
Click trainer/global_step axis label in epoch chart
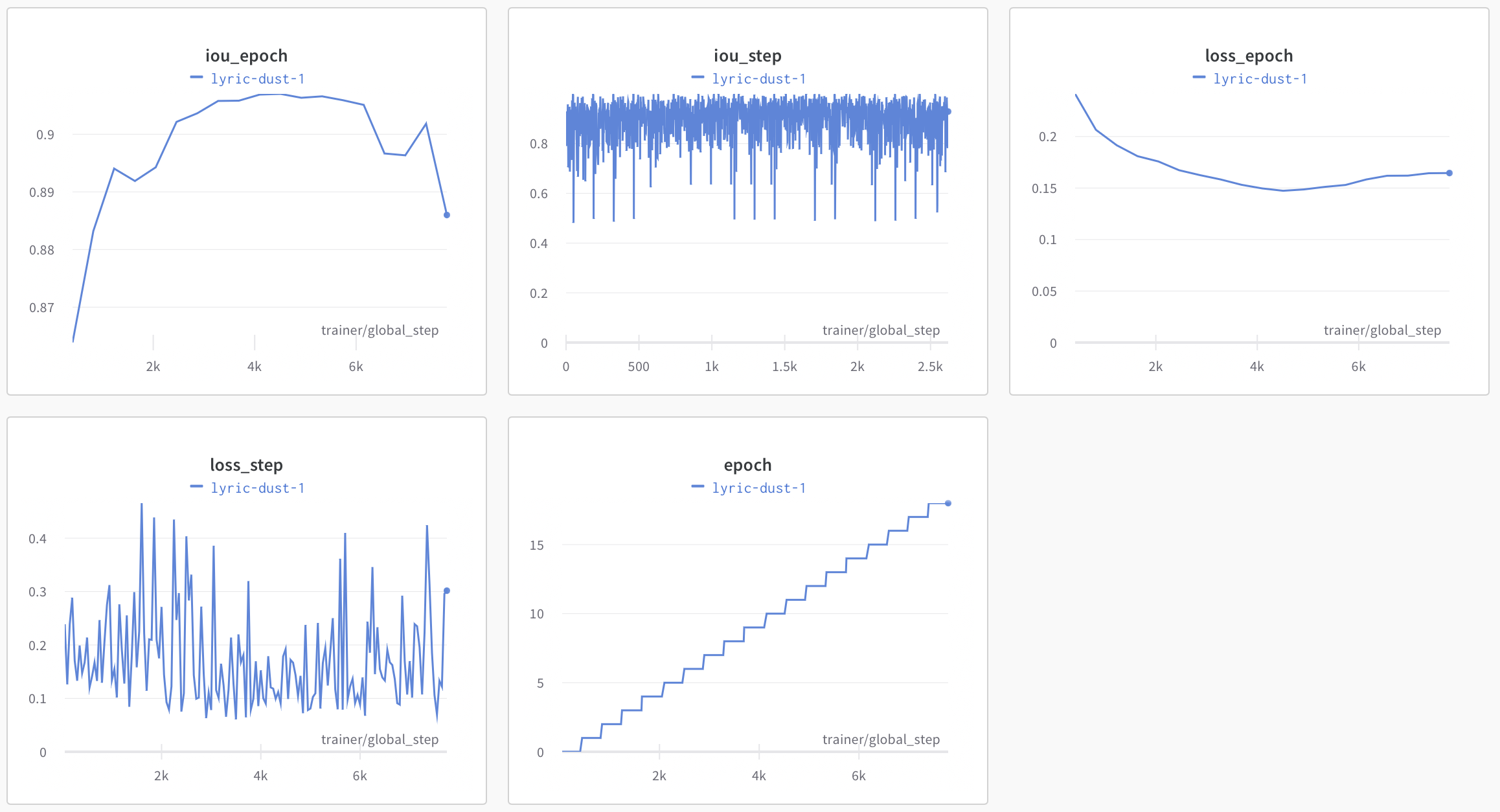[x=881, y=739]
